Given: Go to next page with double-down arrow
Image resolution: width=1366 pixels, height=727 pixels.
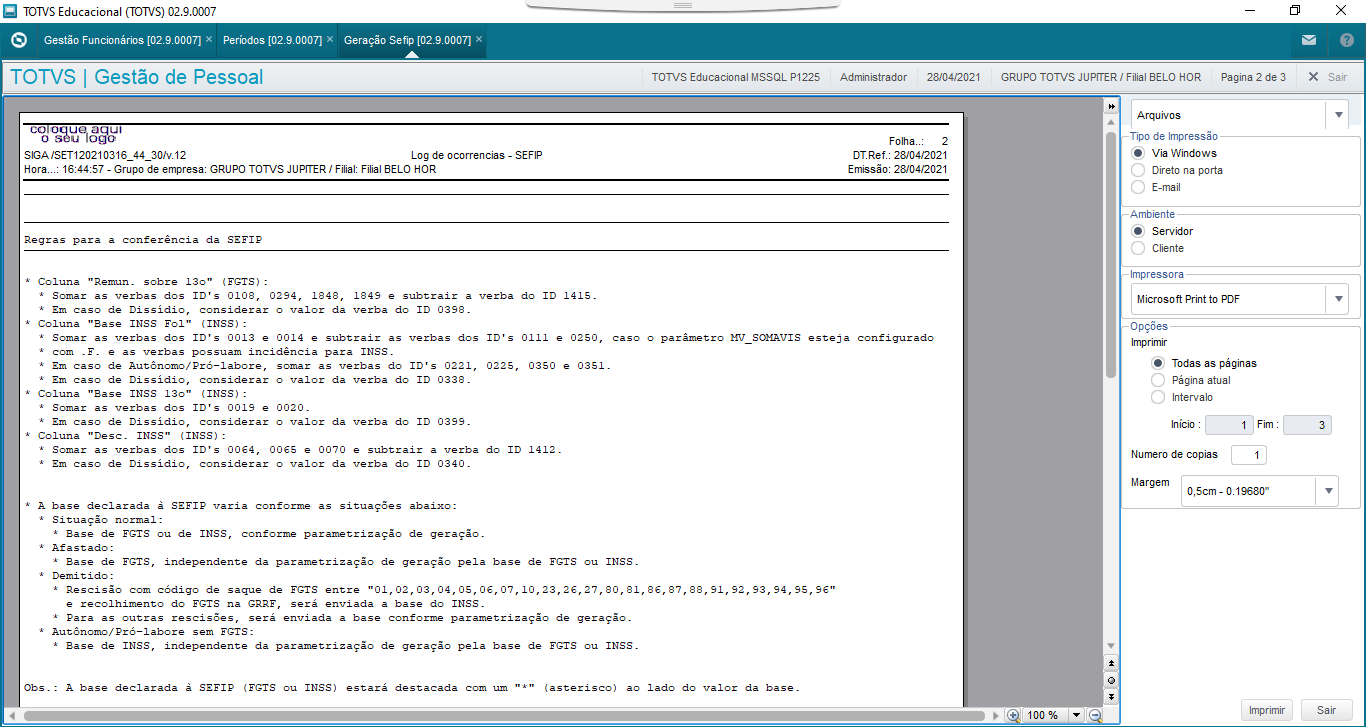Looking at the screenshot, I should coord(1111,695).
